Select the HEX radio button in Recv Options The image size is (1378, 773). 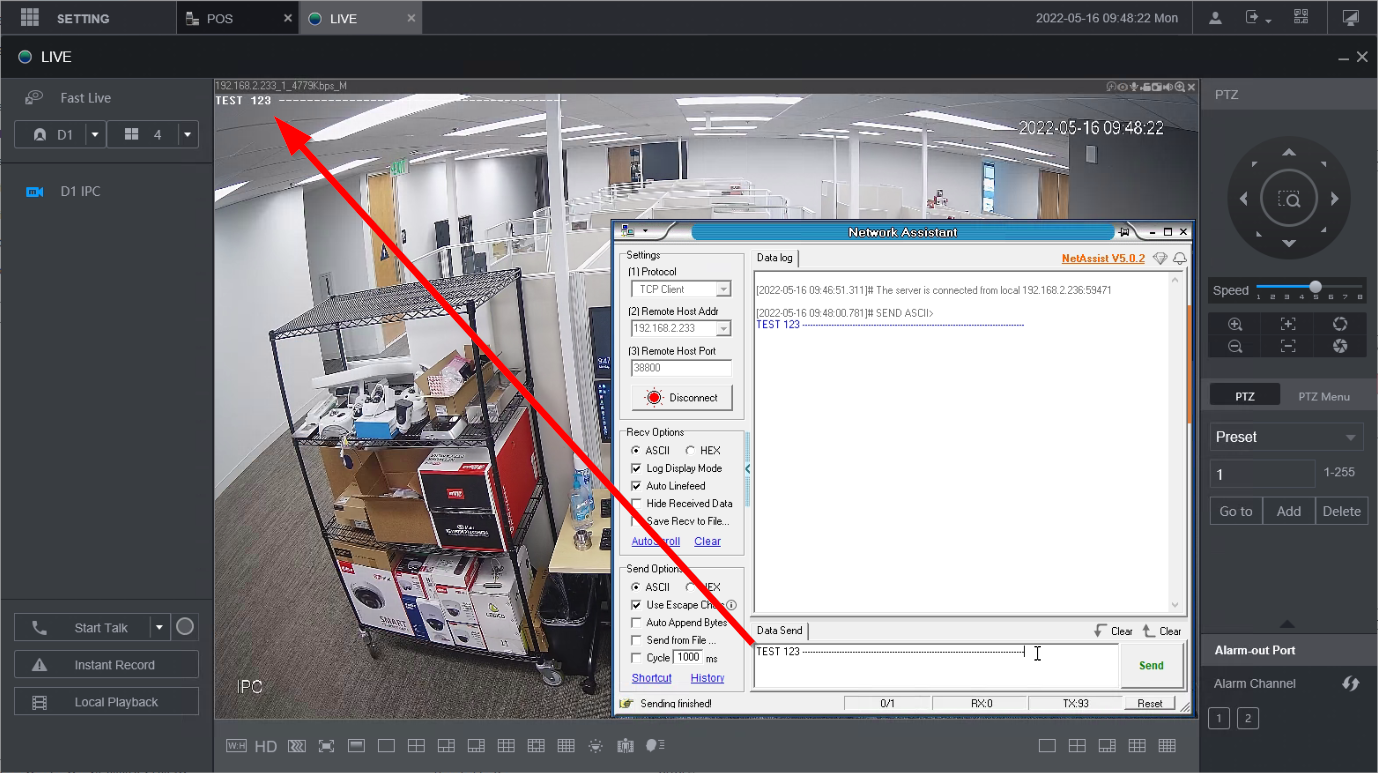(x=690, y=451)
